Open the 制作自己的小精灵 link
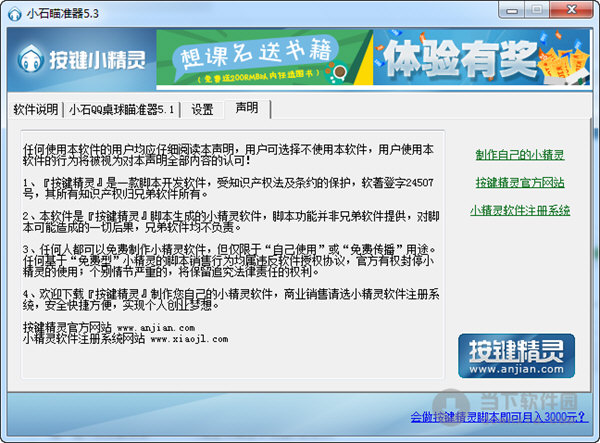Screen dimensions: 600x443 [520, 155]
